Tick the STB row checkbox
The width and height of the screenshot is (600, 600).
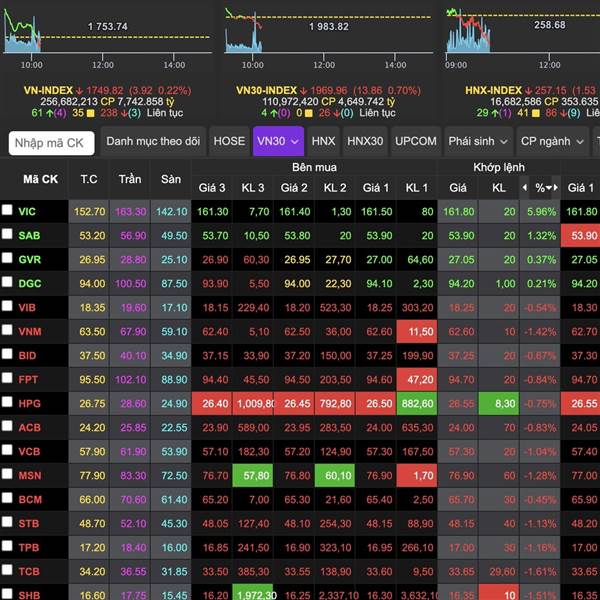click(x=7, y=522)
